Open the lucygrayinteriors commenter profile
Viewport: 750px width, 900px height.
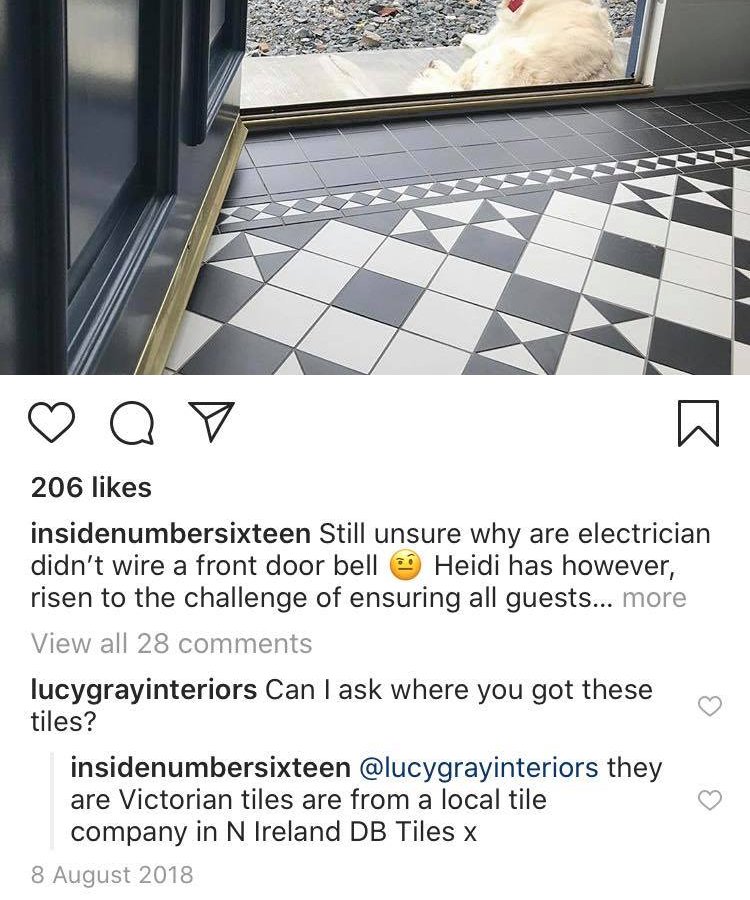coord(143,690)
